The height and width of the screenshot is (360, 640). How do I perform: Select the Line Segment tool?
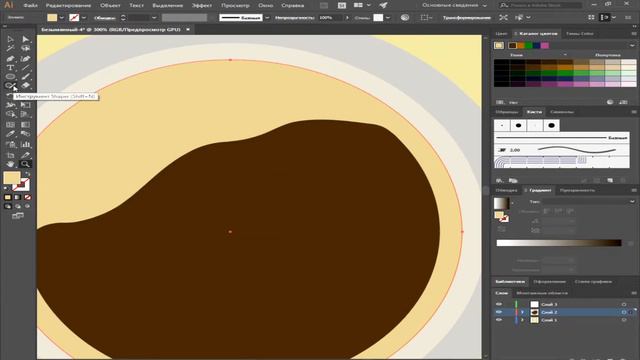25,68
